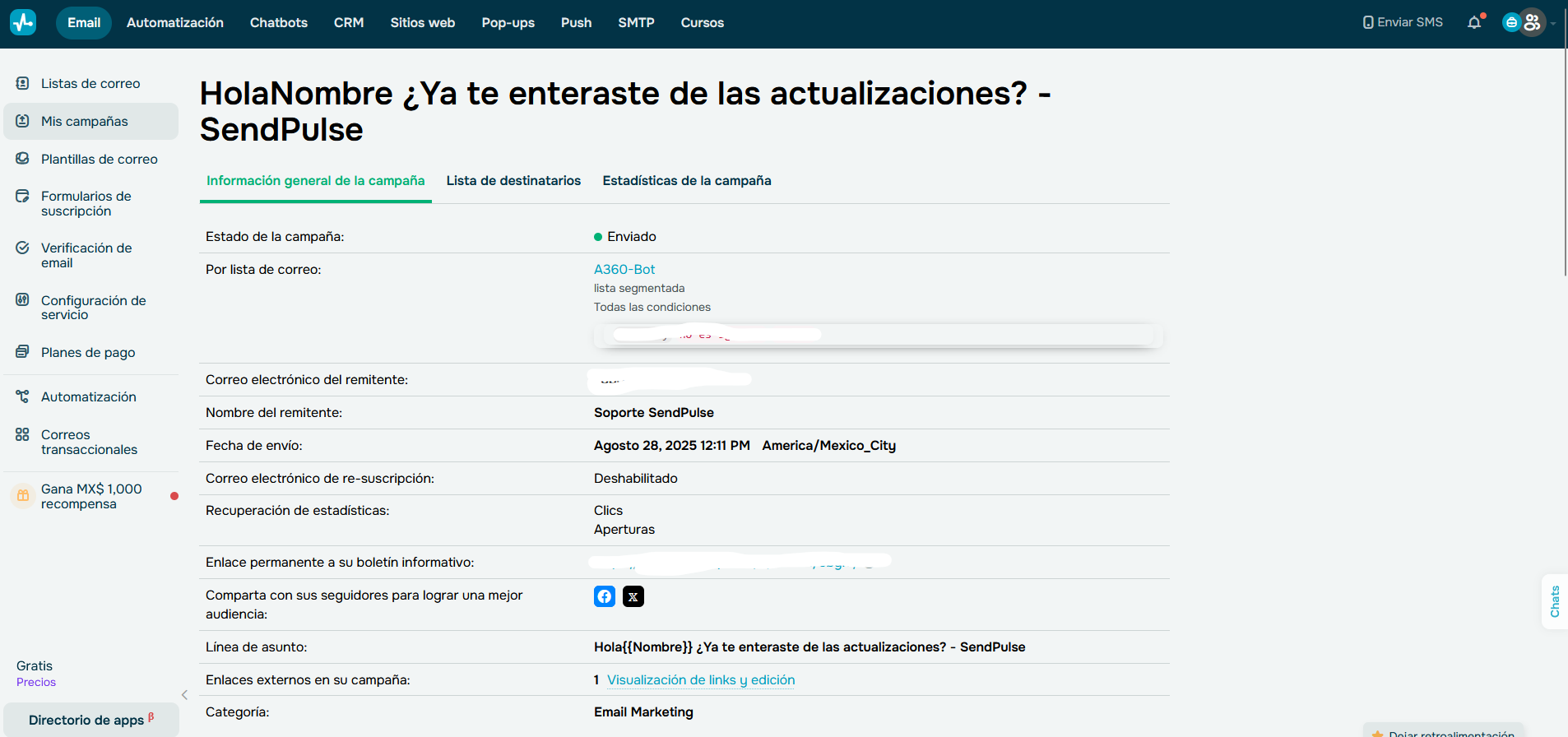Open Cursos in the top bar

[703, 22]
